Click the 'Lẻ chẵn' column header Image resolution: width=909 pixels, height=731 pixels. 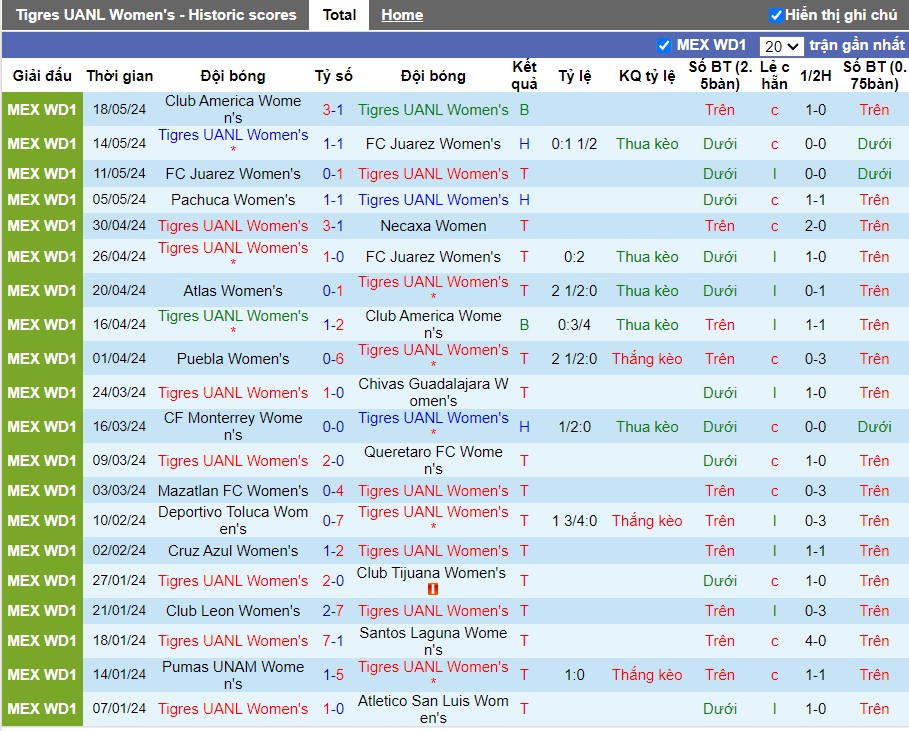click(775, 75)
